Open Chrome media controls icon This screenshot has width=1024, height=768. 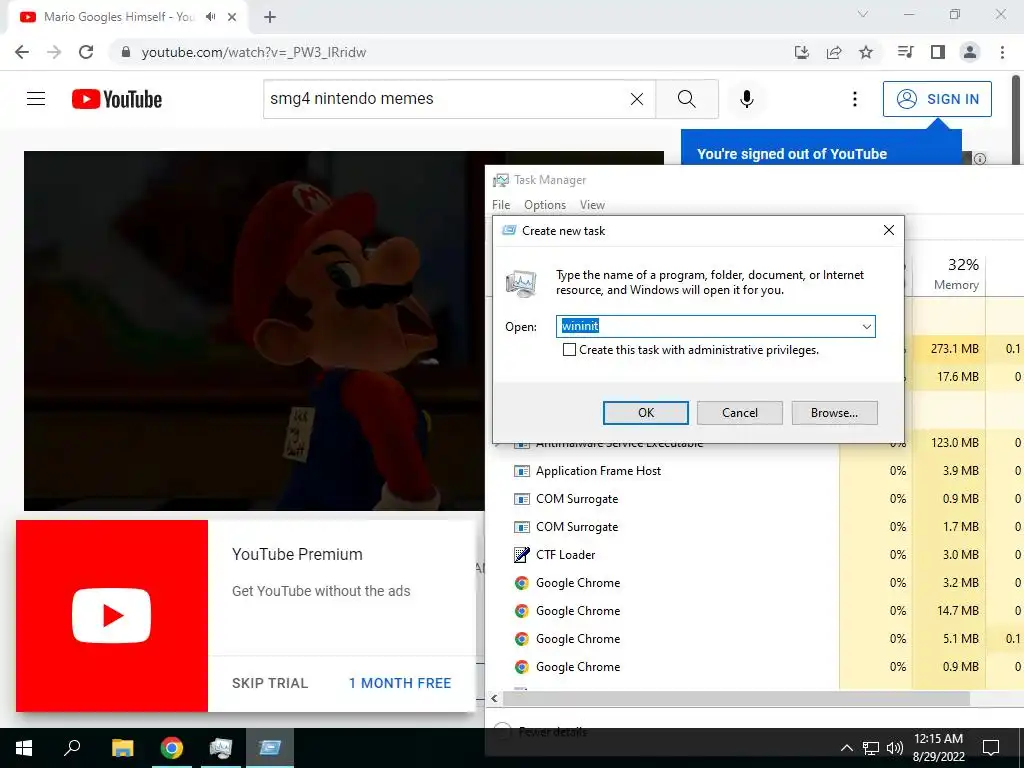click(905, 52)
